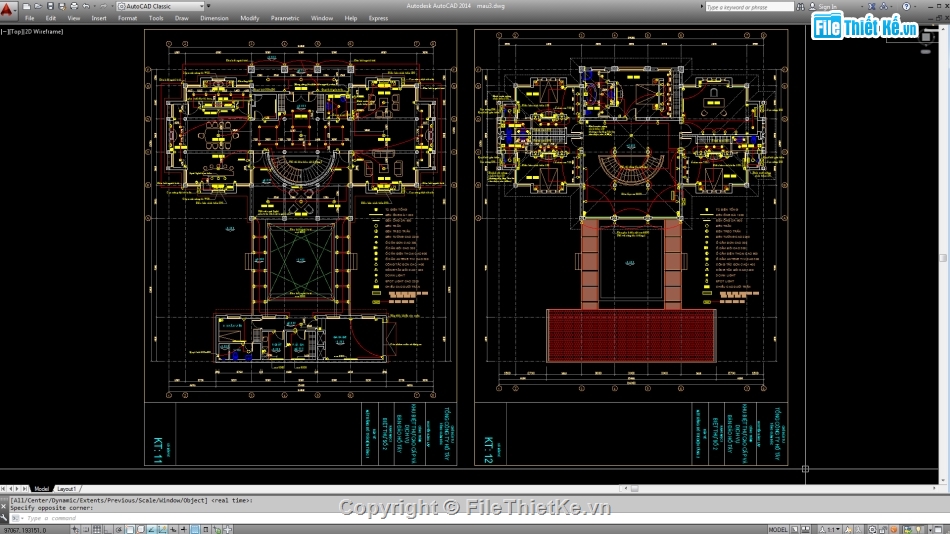Toggle Infer Constraints in status bar

(75, 530)
